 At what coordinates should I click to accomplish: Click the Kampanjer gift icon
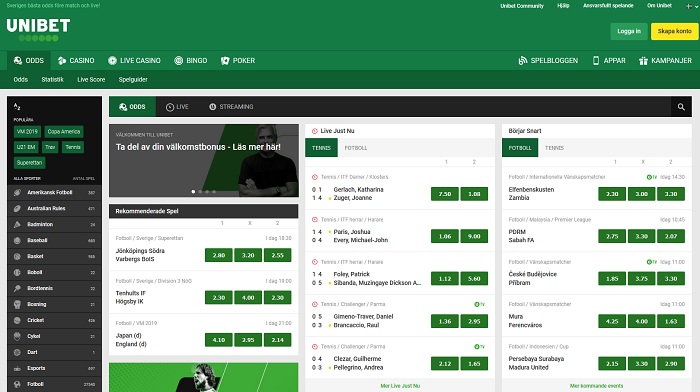tap(643, 60)
